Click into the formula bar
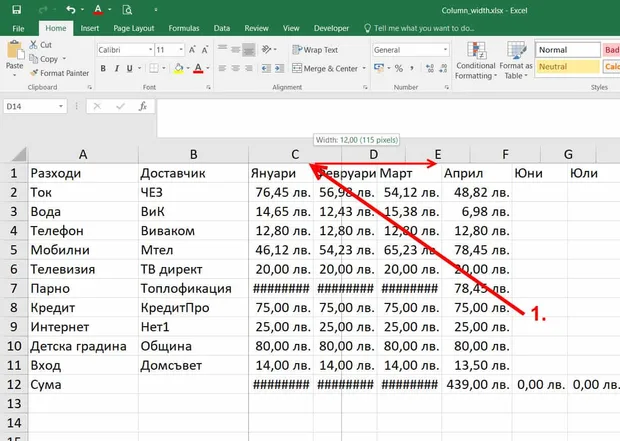Screen dimensions: 620x441 coord(388,118)
